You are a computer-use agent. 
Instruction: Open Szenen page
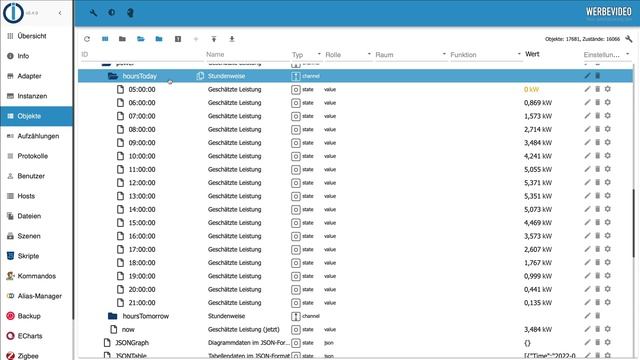(x=37, y=236)
